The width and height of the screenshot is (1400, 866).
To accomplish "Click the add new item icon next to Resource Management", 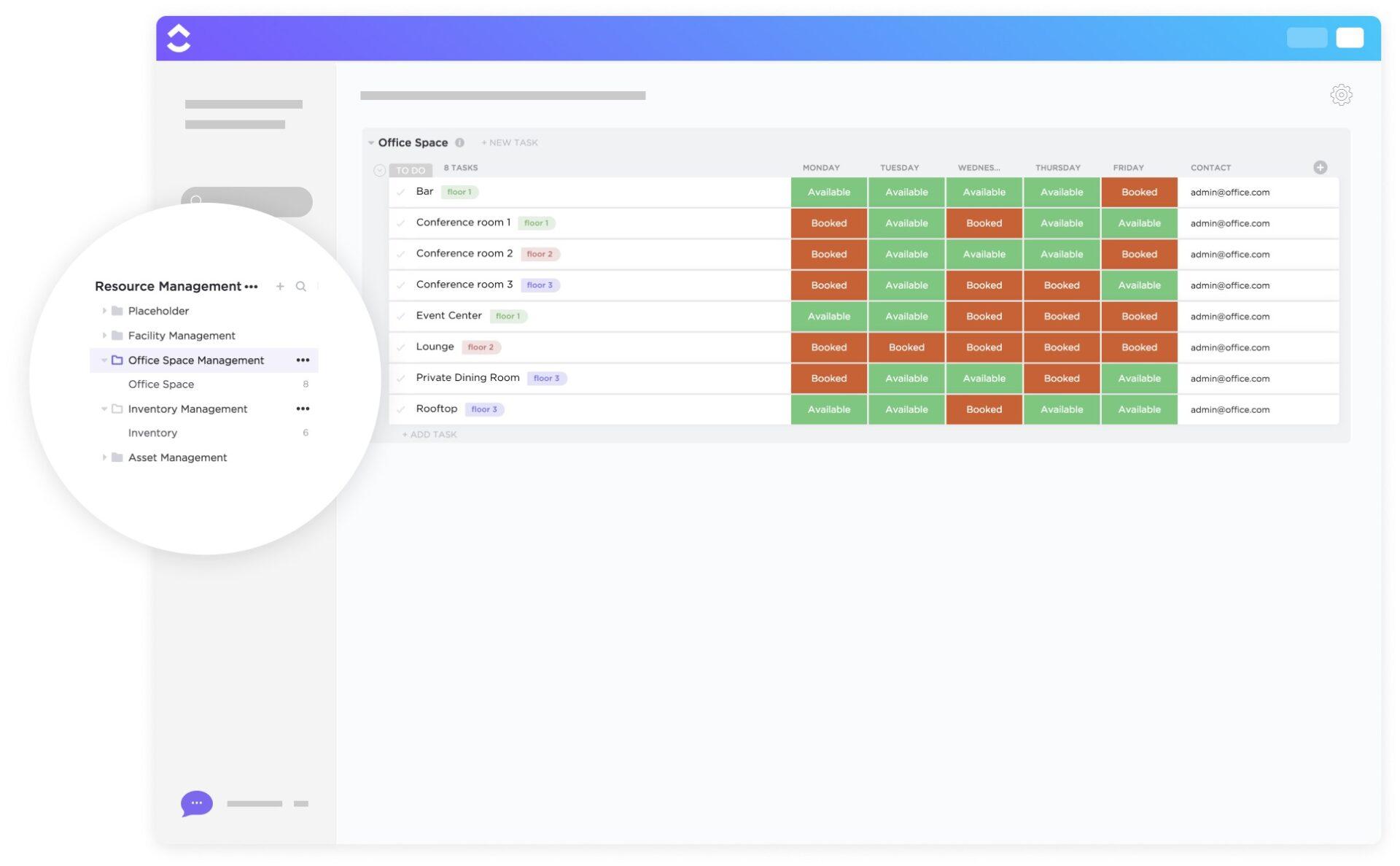I will tap(279, 287).
